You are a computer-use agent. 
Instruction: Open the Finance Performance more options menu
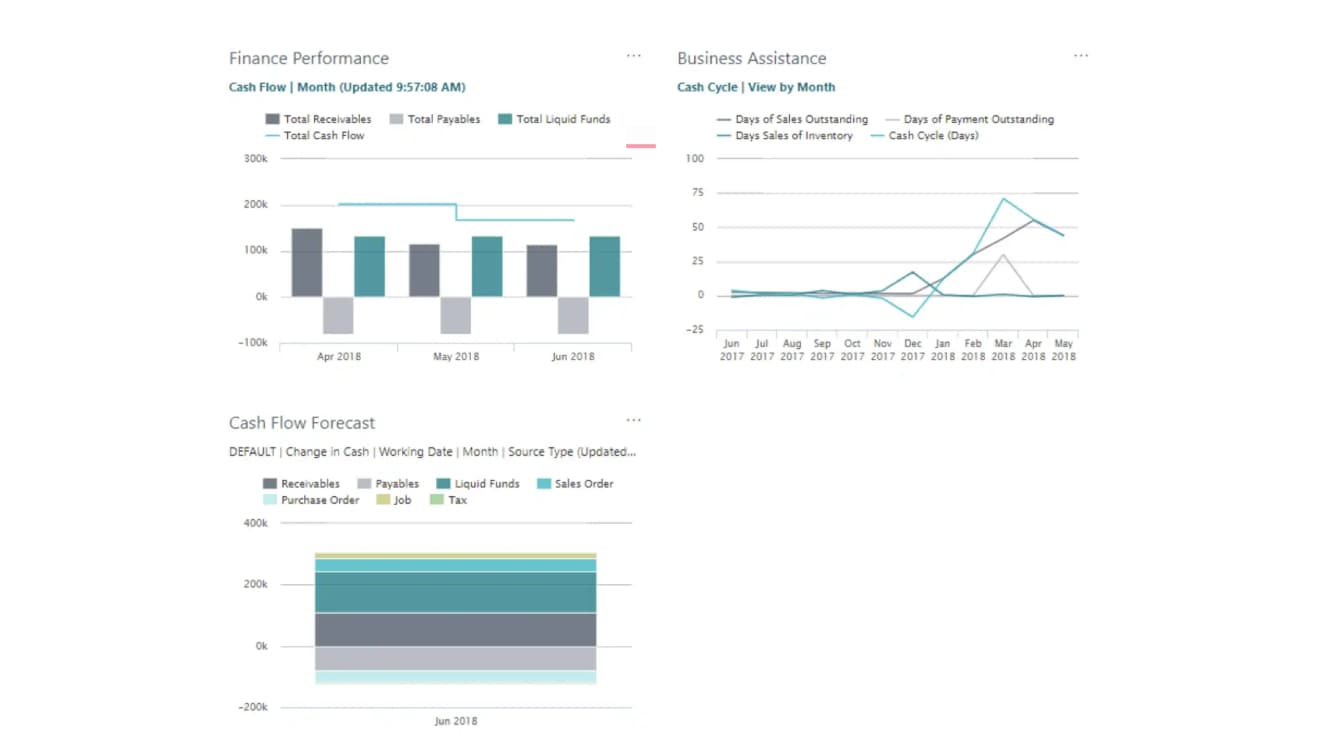click(634, 56)
